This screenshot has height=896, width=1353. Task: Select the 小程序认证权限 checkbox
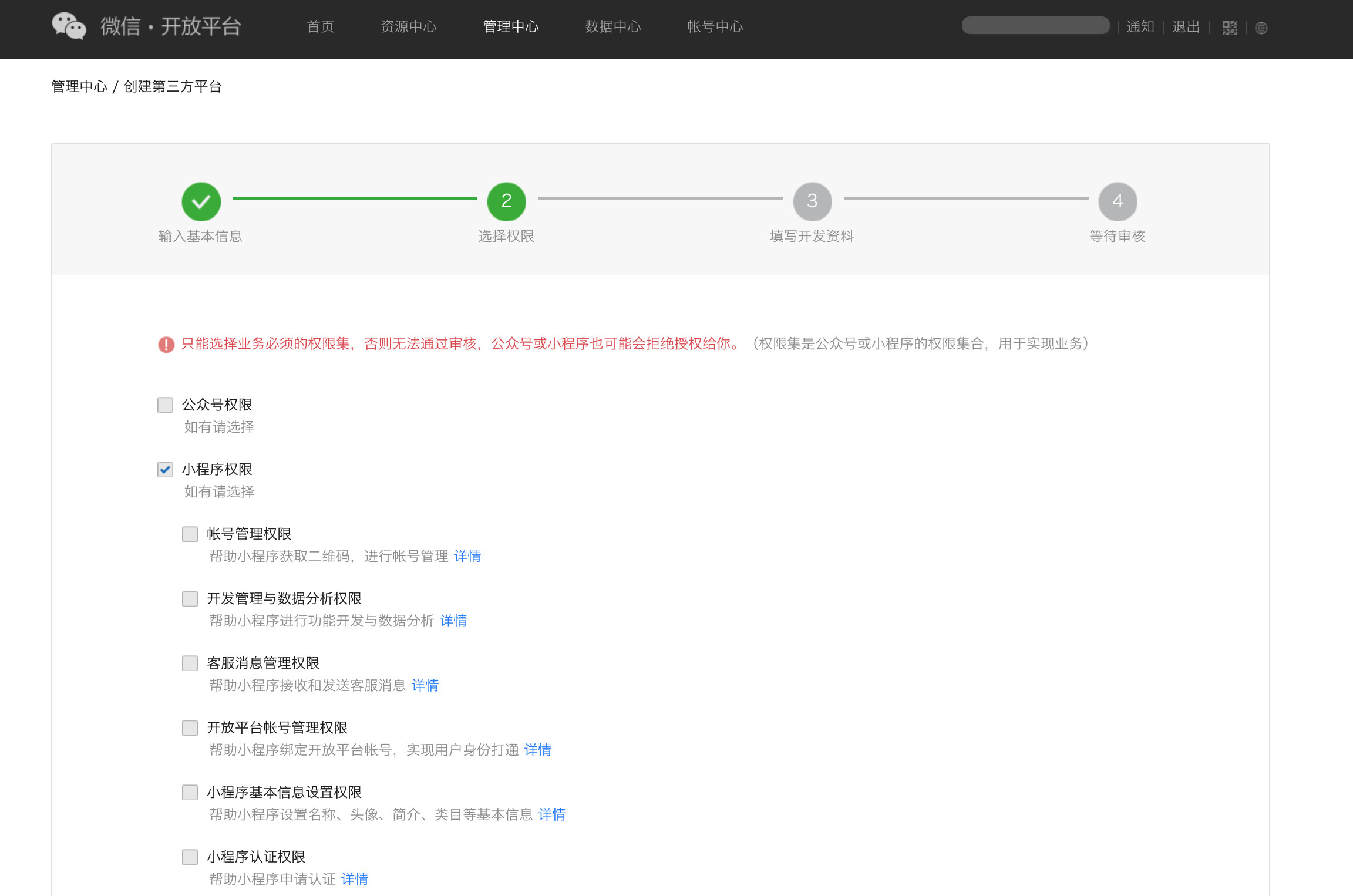190,857
